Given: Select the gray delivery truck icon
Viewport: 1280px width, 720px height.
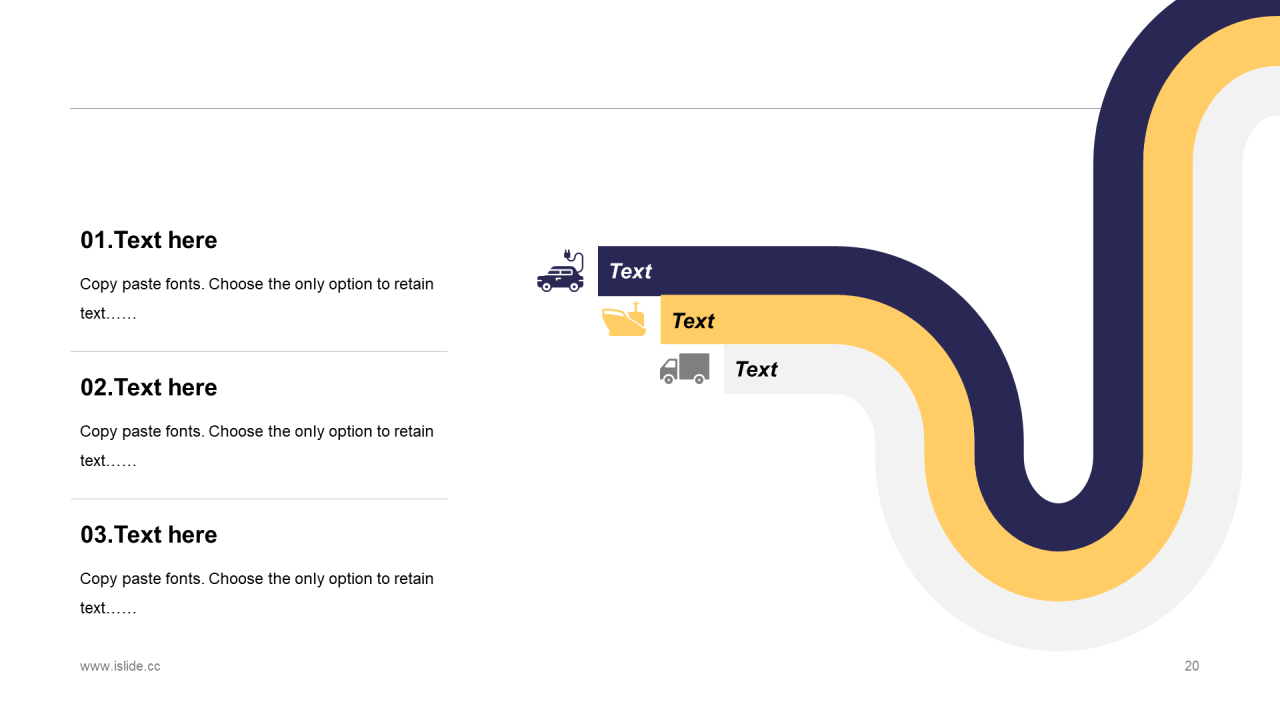Looking at the screenshot, I should click(x=685, y=368).
